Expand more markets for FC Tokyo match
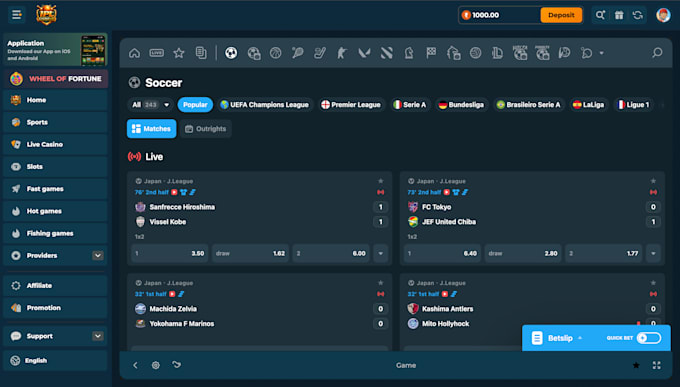Screen dimensions: 680x387 pos(653,253)
